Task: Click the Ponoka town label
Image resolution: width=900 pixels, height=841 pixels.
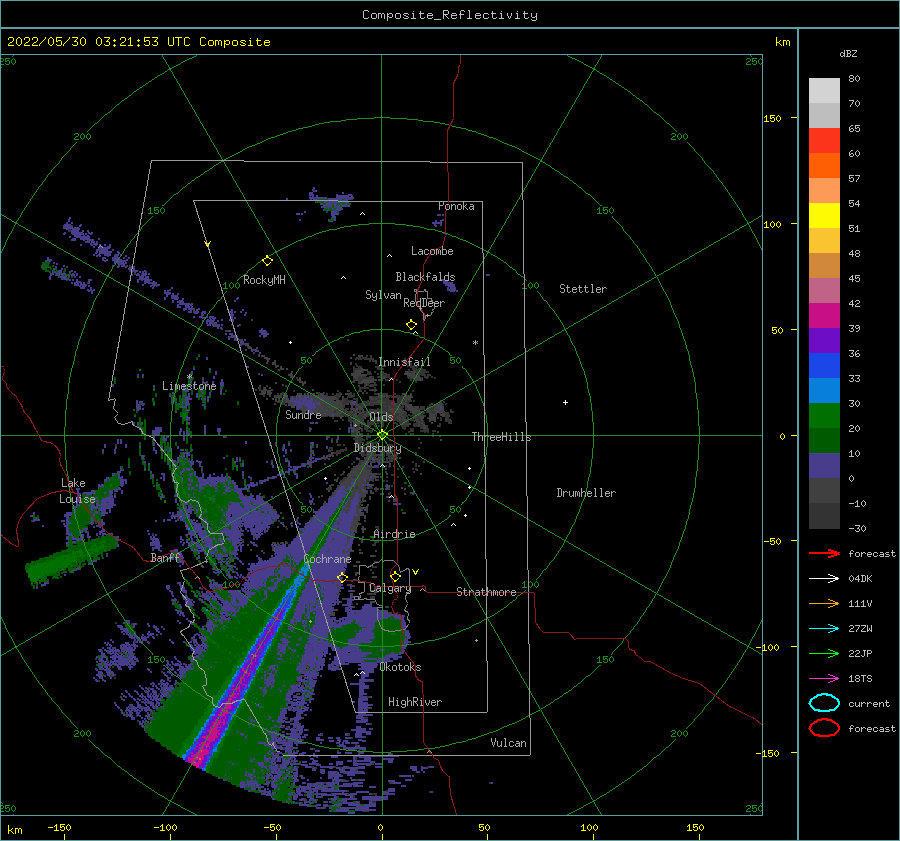Action: pyautogui.click(x=456, y=206)
